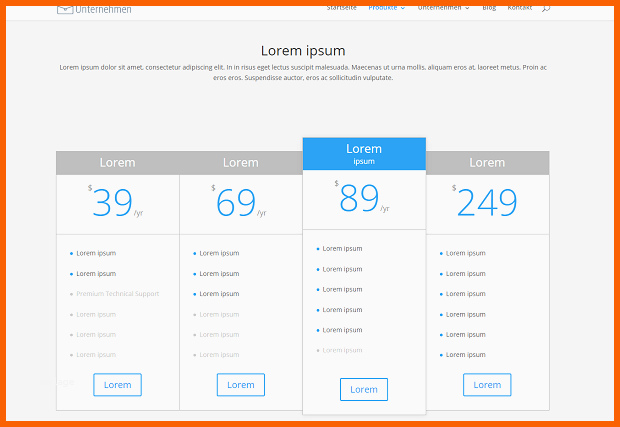Open the Blog menu item
Screen dimensions: 620x427
coord(489,8)
